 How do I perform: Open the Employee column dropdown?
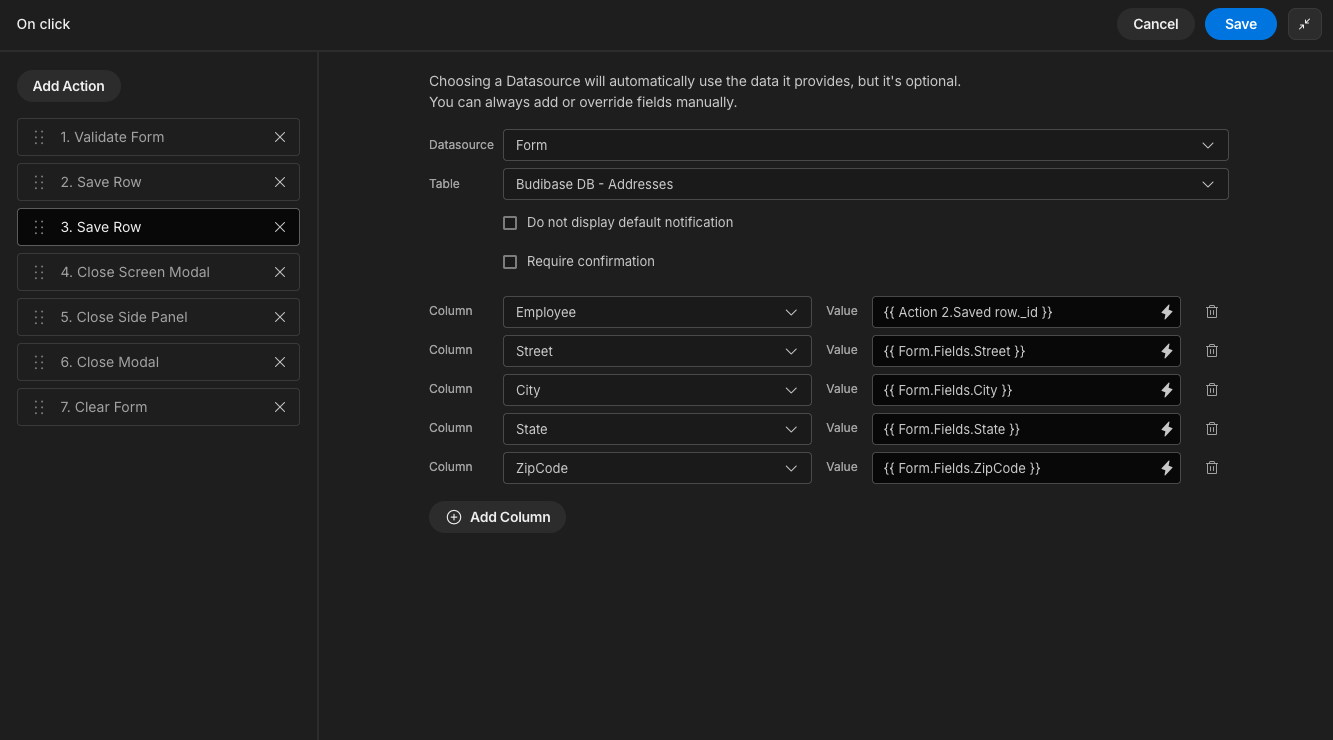657,312
